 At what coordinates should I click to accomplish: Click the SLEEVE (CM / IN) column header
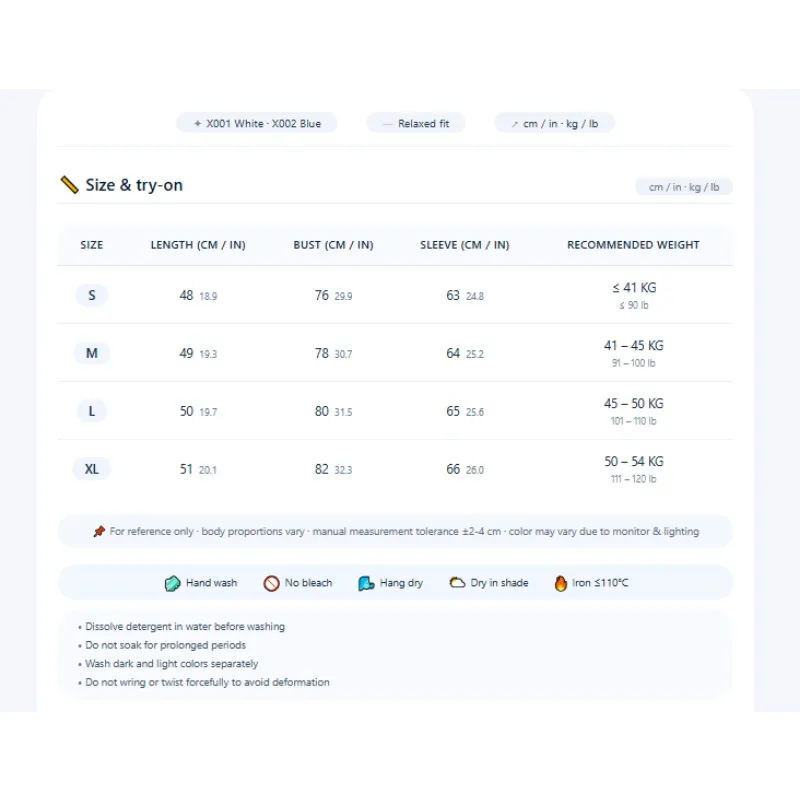tap(465, 245)
